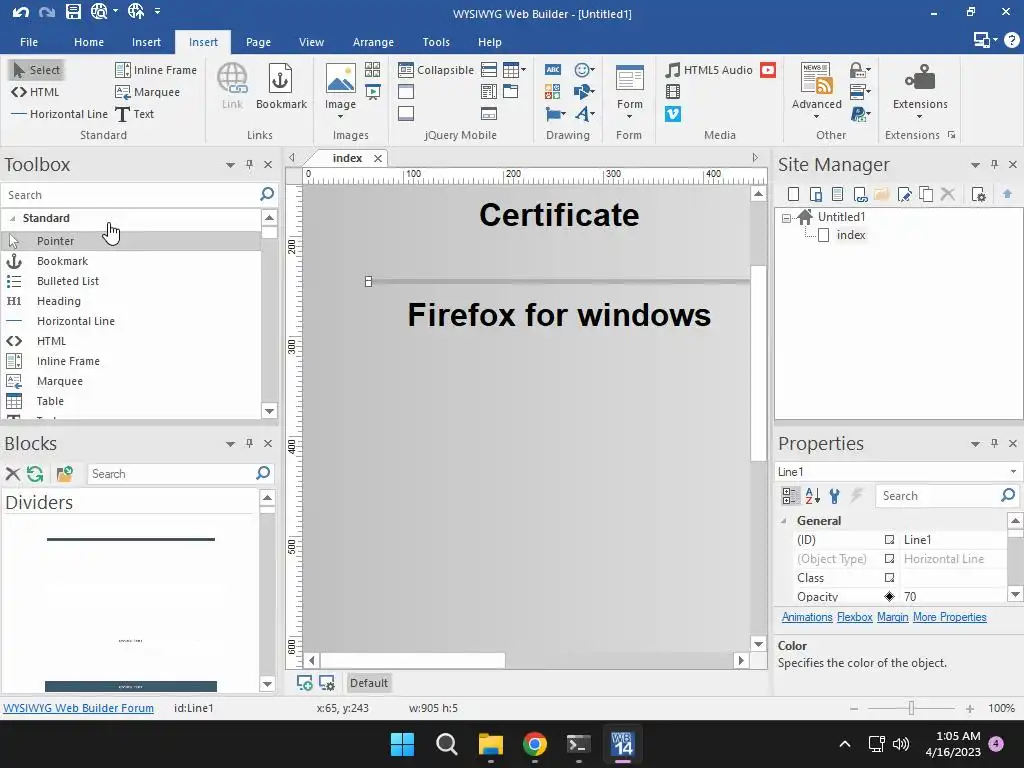1024x768 pixels.
Task: Open the smiley shapes dropdown in Drawing
Action: [x=592, y=70]
